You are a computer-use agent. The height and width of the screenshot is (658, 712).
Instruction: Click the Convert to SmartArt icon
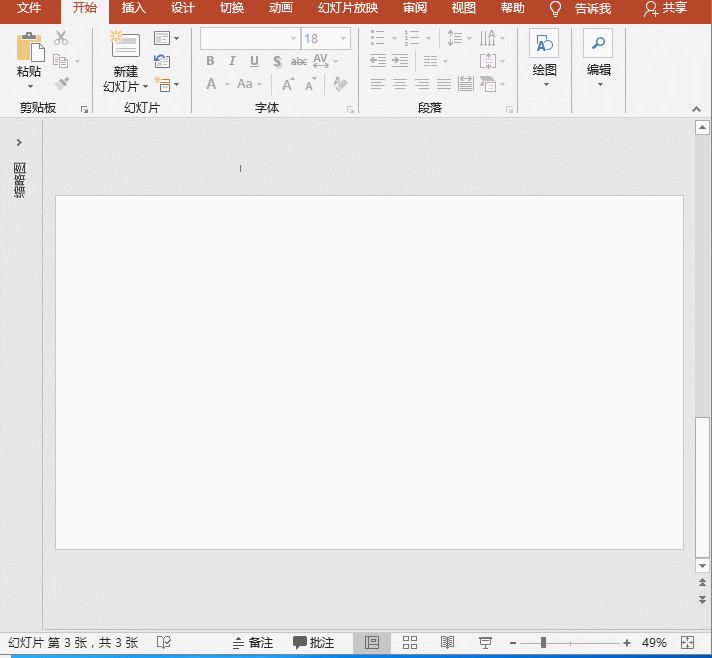[488, 84]
